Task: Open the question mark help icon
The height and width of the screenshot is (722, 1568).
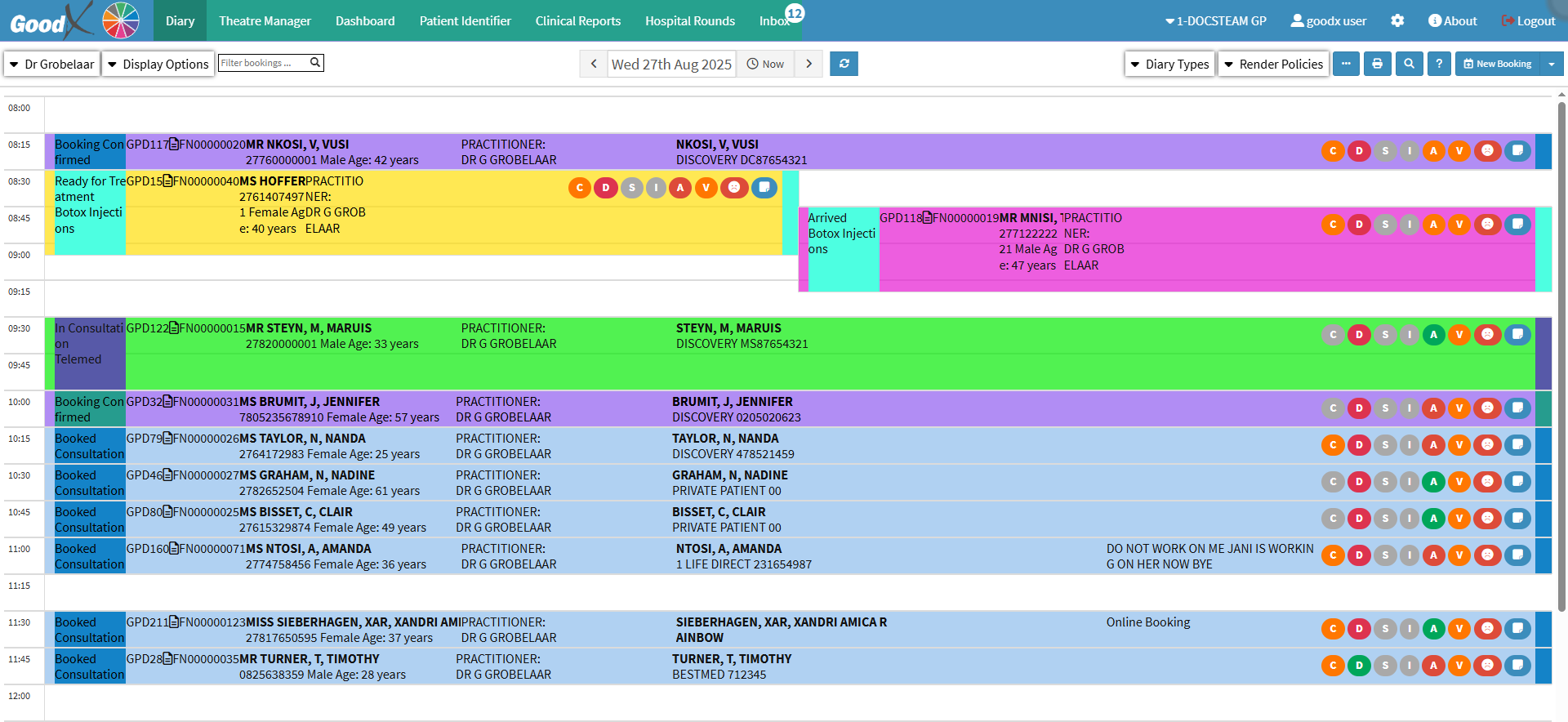Action: [x=1439, y=64]
